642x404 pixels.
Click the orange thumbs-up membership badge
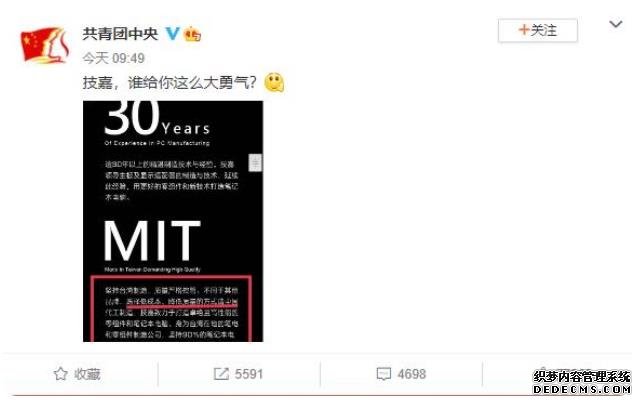192,34
